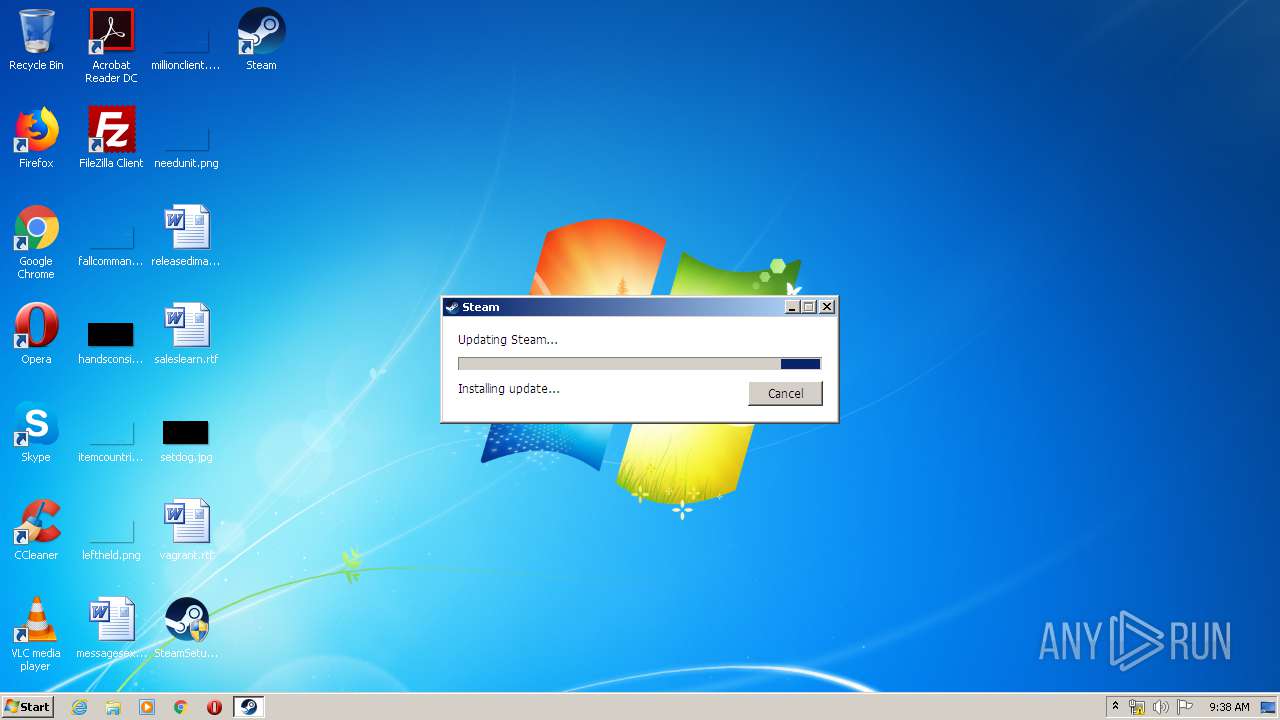Screen dimensions: 1280x720
Task: Launch Internet Explorer from the taskbar
Action: coord(79,707)
